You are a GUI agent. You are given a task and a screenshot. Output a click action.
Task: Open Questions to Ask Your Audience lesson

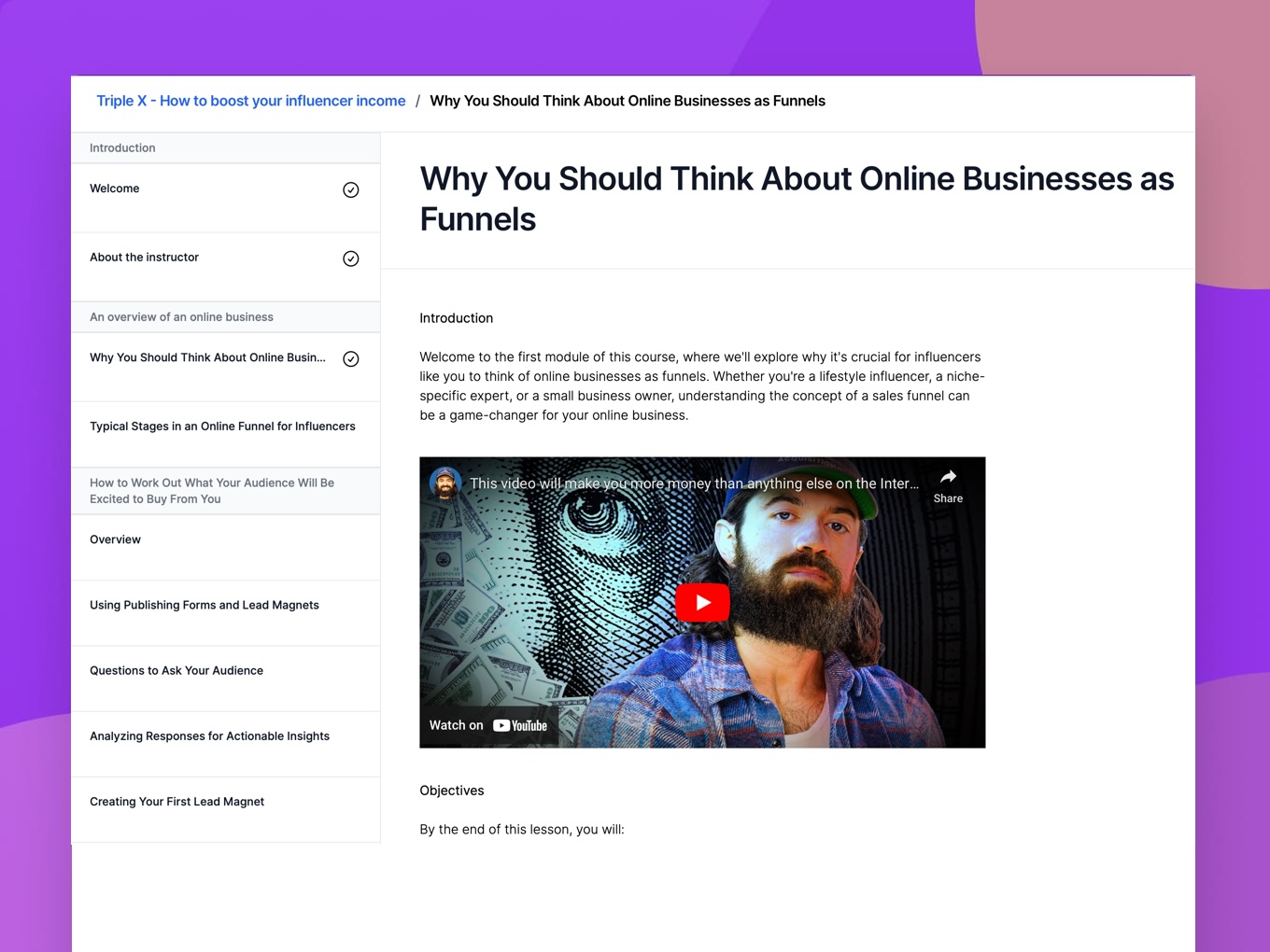coord(176,670)
